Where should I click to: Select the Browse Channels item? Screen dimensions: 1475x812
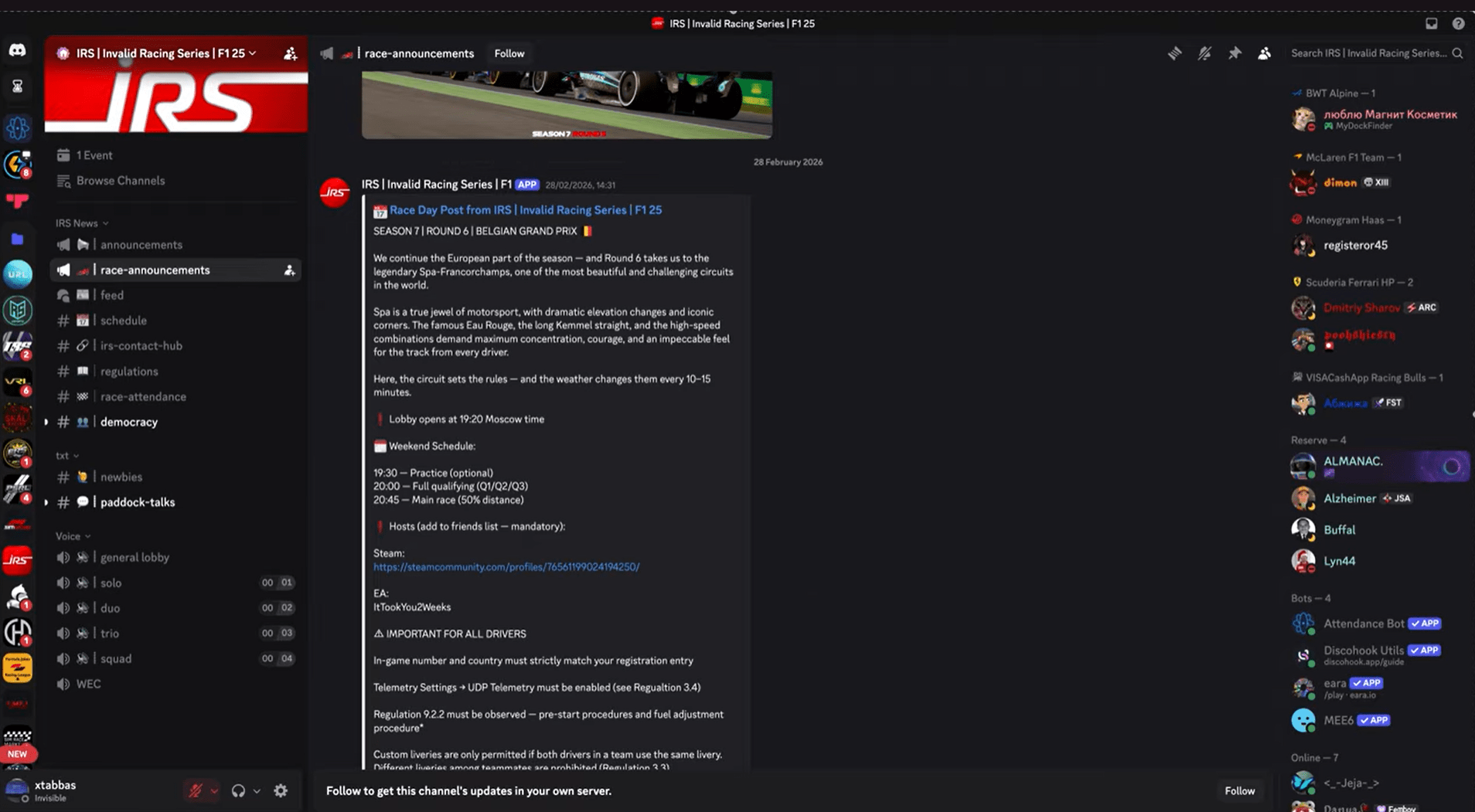point(120,181)
